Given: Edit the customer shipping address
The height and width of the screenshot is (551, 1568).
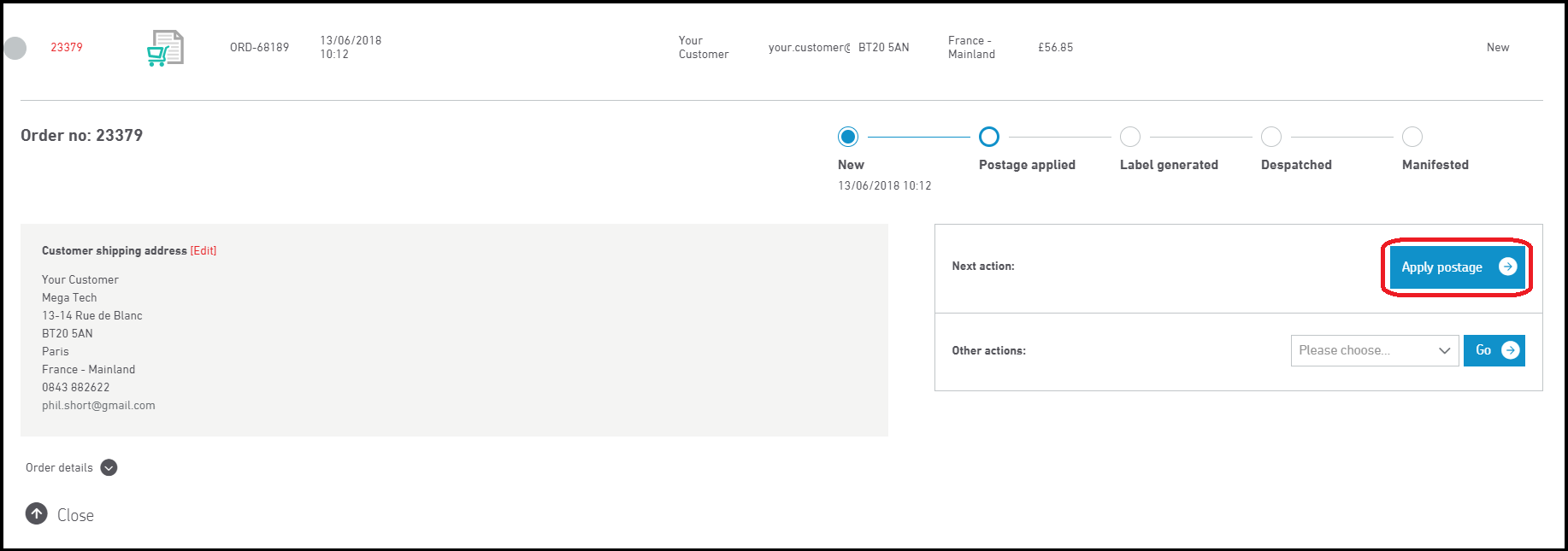Looking at the screenshot, I should coord(203,250).
